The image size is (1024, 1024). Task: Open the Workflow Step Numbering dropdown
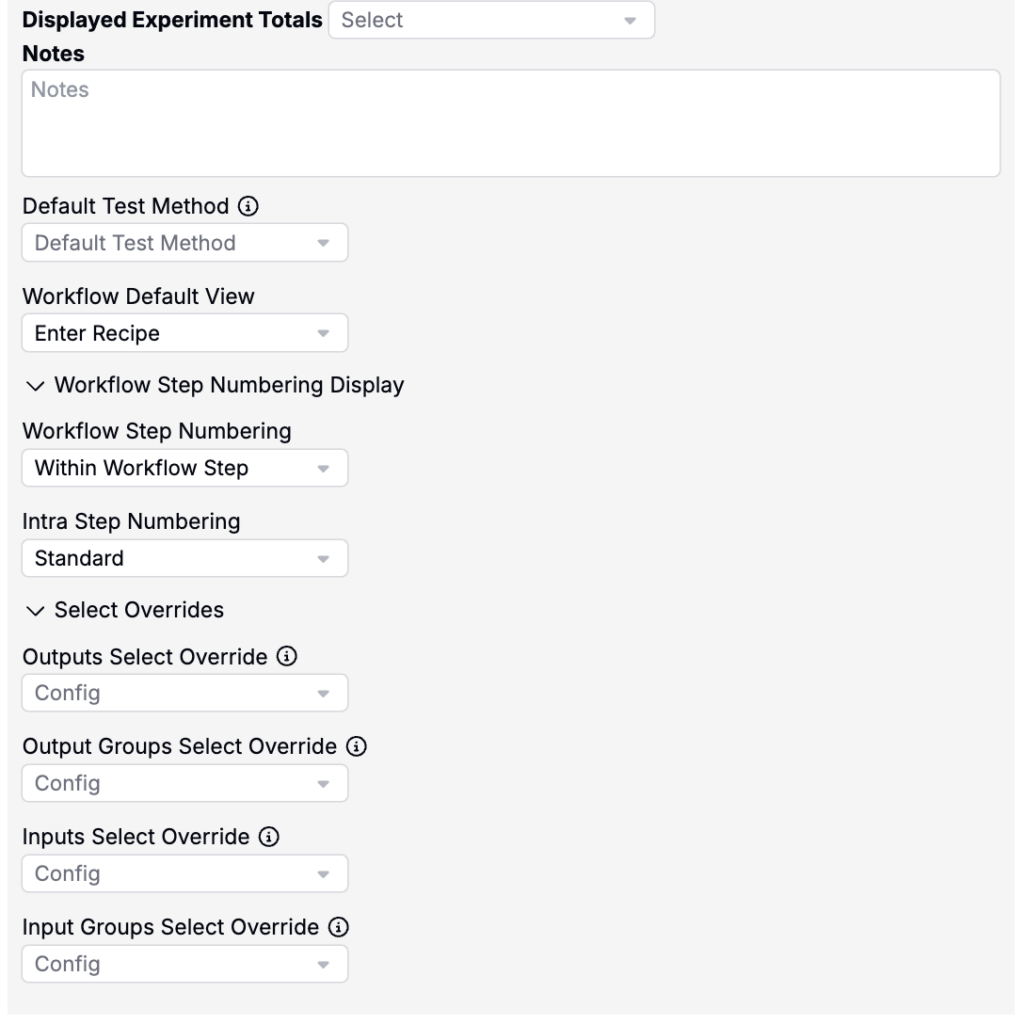point(185,468)
